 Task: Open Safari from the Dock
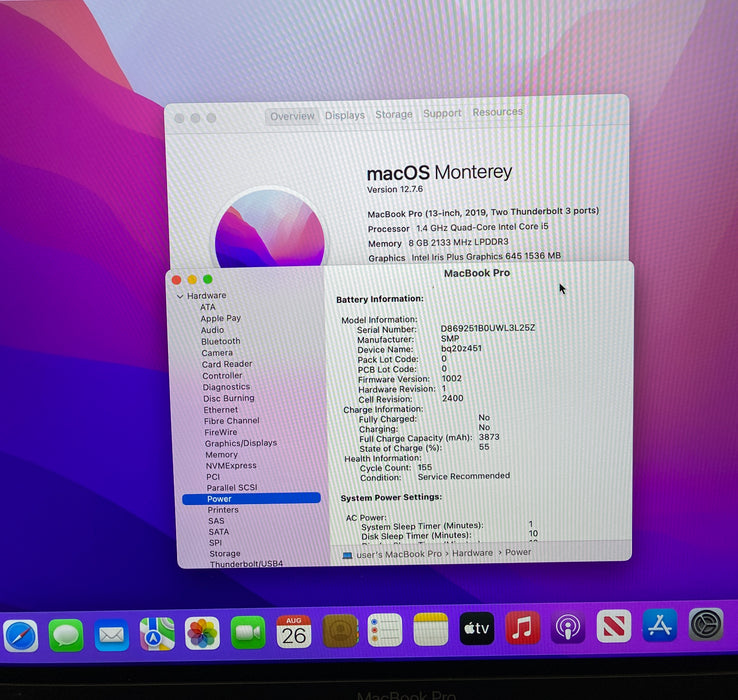21,635
